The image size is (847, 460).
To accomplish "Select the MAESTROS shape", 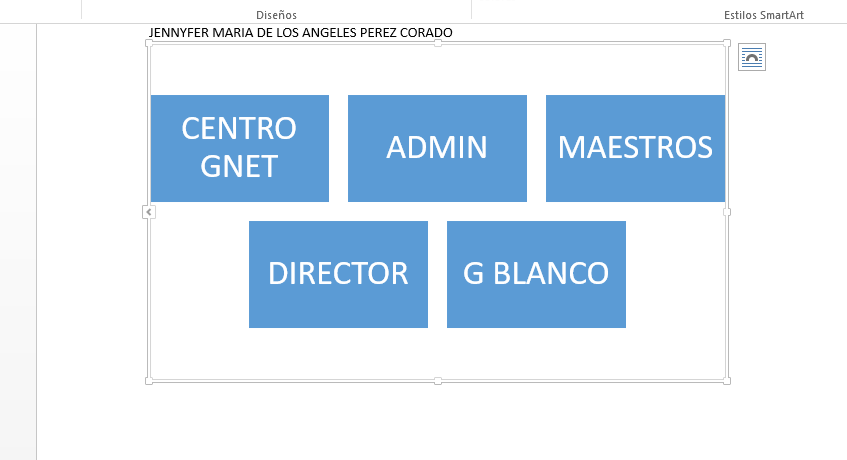I will tap(635, 148).
